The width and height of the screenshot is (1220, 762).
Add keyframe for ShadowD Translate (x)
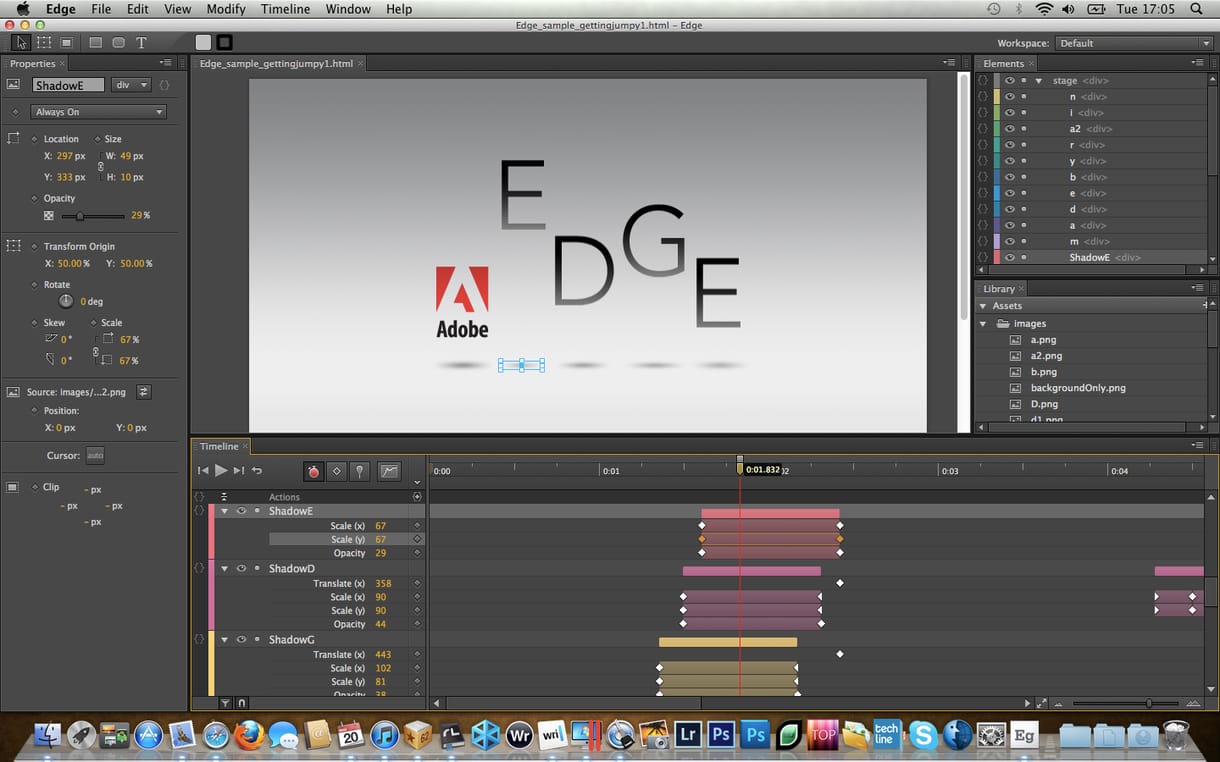418,583
